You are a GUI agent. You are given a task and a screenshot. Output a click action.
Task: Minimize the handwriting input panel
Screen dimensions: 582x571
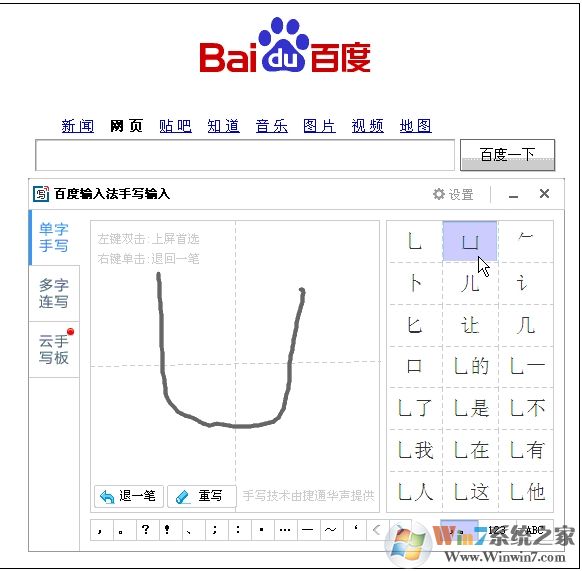click(513, 195)
